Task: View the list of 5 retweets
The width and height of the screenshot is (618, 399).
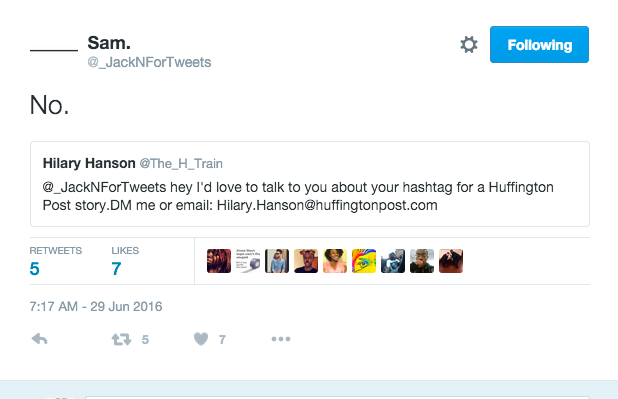Action: pyautogui.click(x=56, y=261)
